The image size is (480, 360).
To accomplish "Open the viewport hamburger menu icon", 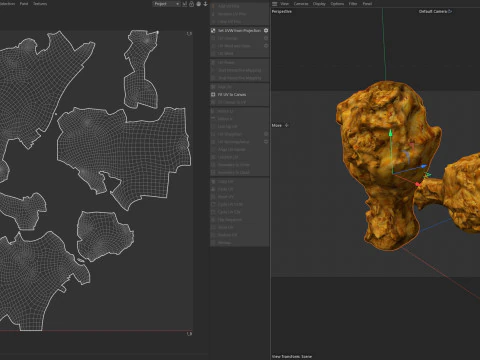I will coord(274,4).
